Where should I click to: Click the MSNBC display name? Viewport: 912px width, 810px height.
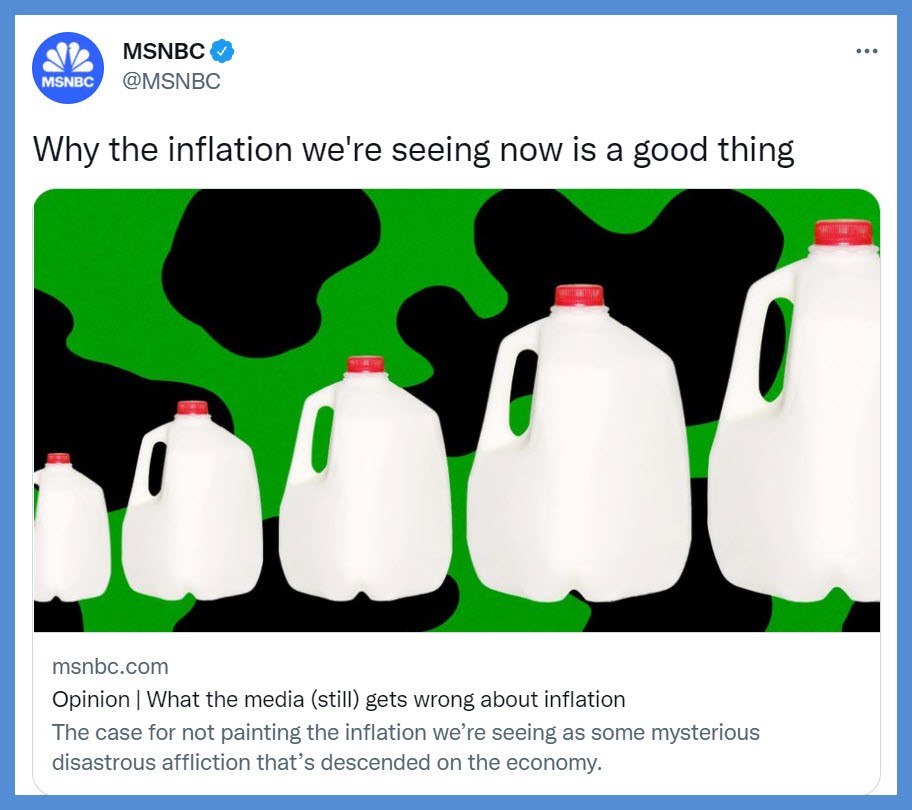click(x=163, y=51)
